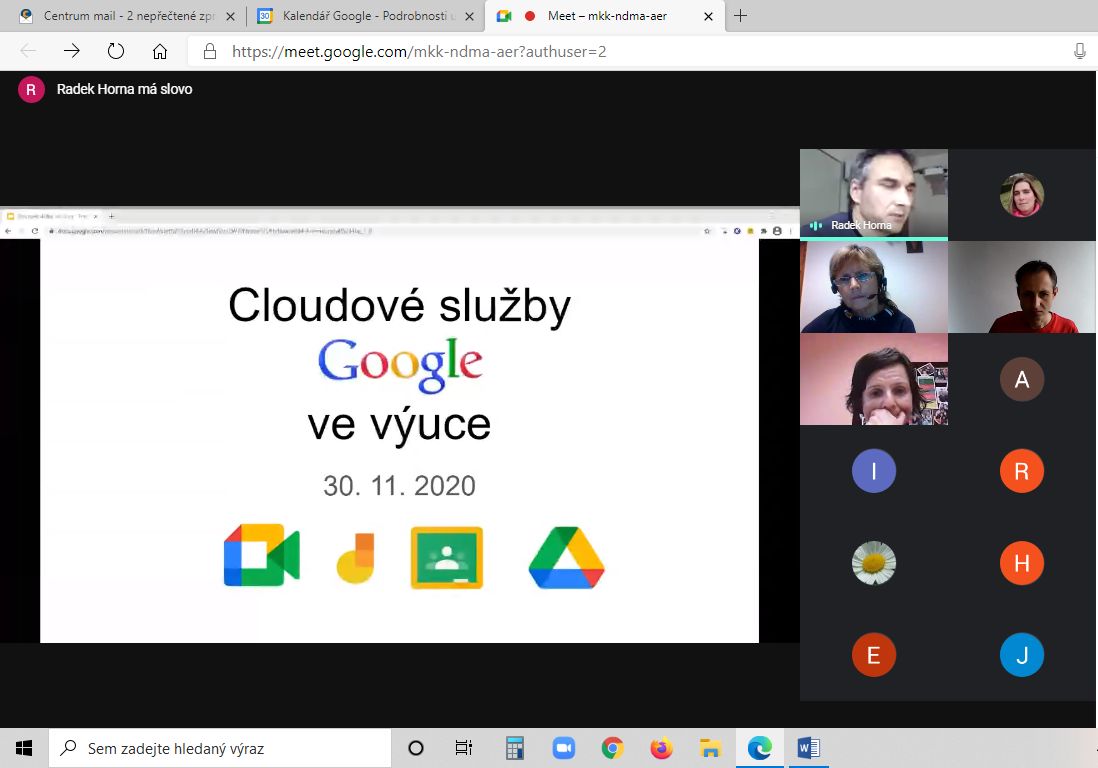This screenshot has width=1098, height=768.
Task: Select the Google Meet icon on the slide
Action: pos(260,554)
